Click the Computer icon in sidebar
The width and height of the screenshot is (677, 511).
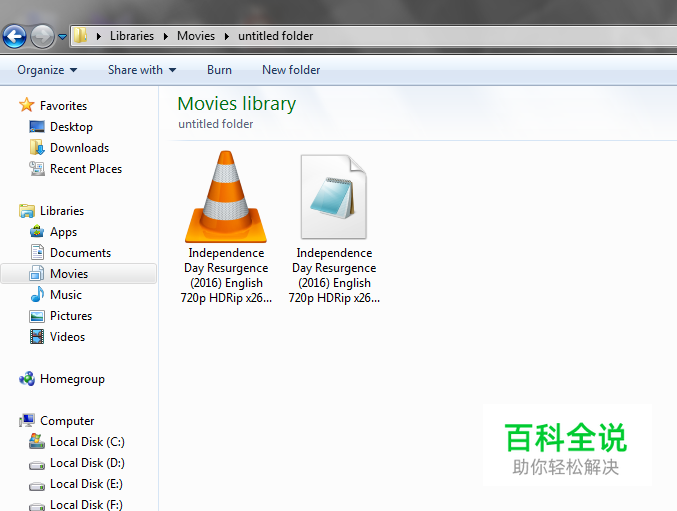(x=27, y=420)
